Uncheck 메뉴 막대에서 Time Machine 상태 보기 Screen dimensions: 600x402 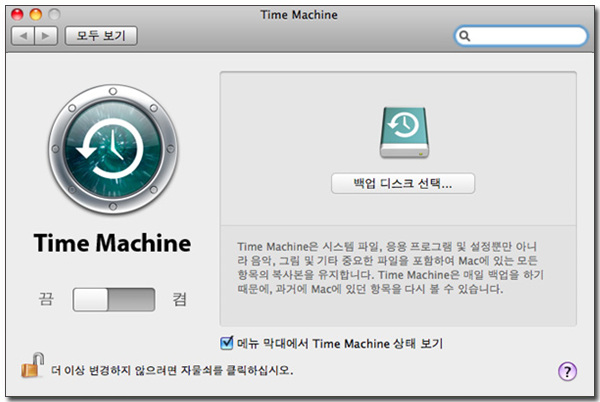coord(227,343)
